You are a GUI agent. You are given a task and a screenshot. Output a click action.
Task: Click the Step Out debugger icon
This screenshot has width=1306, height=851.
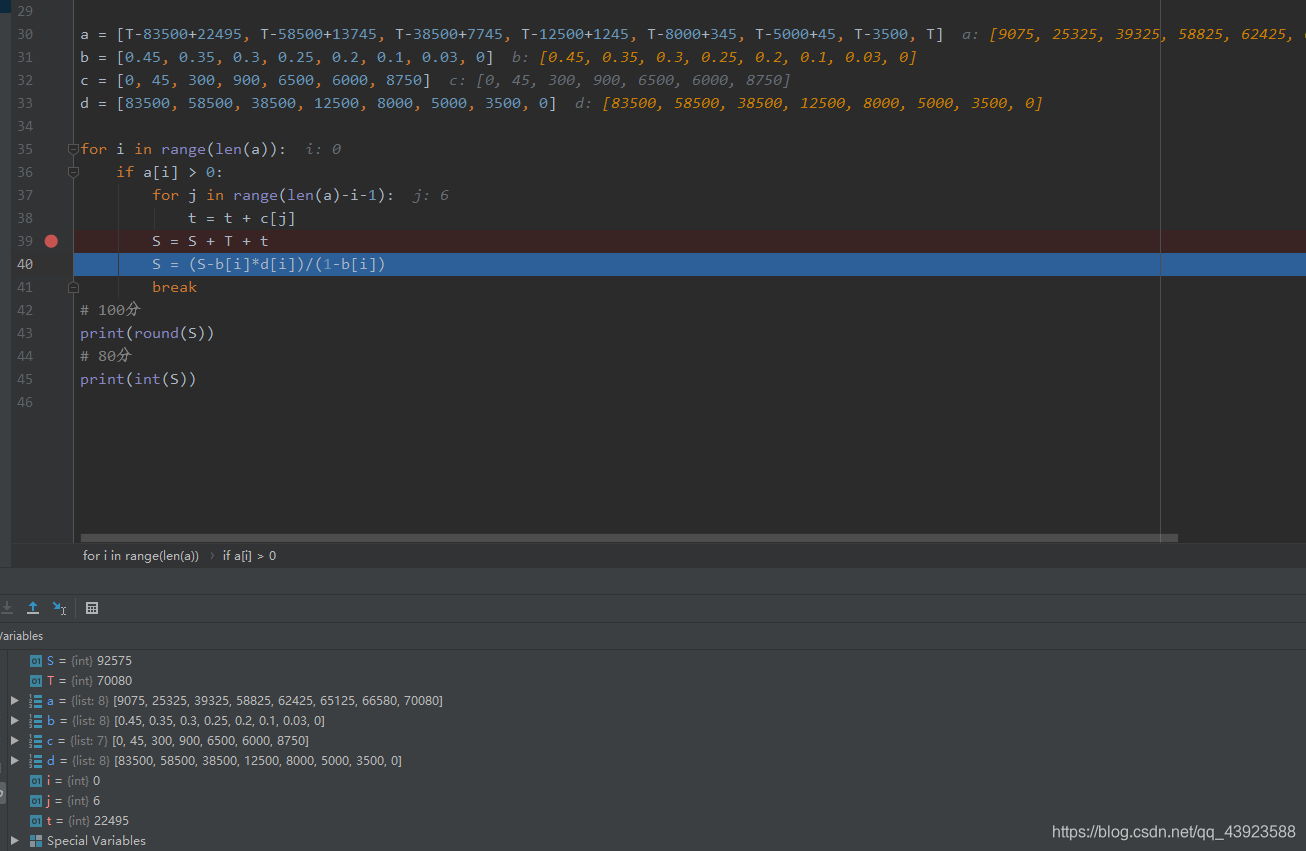point(33,608)
